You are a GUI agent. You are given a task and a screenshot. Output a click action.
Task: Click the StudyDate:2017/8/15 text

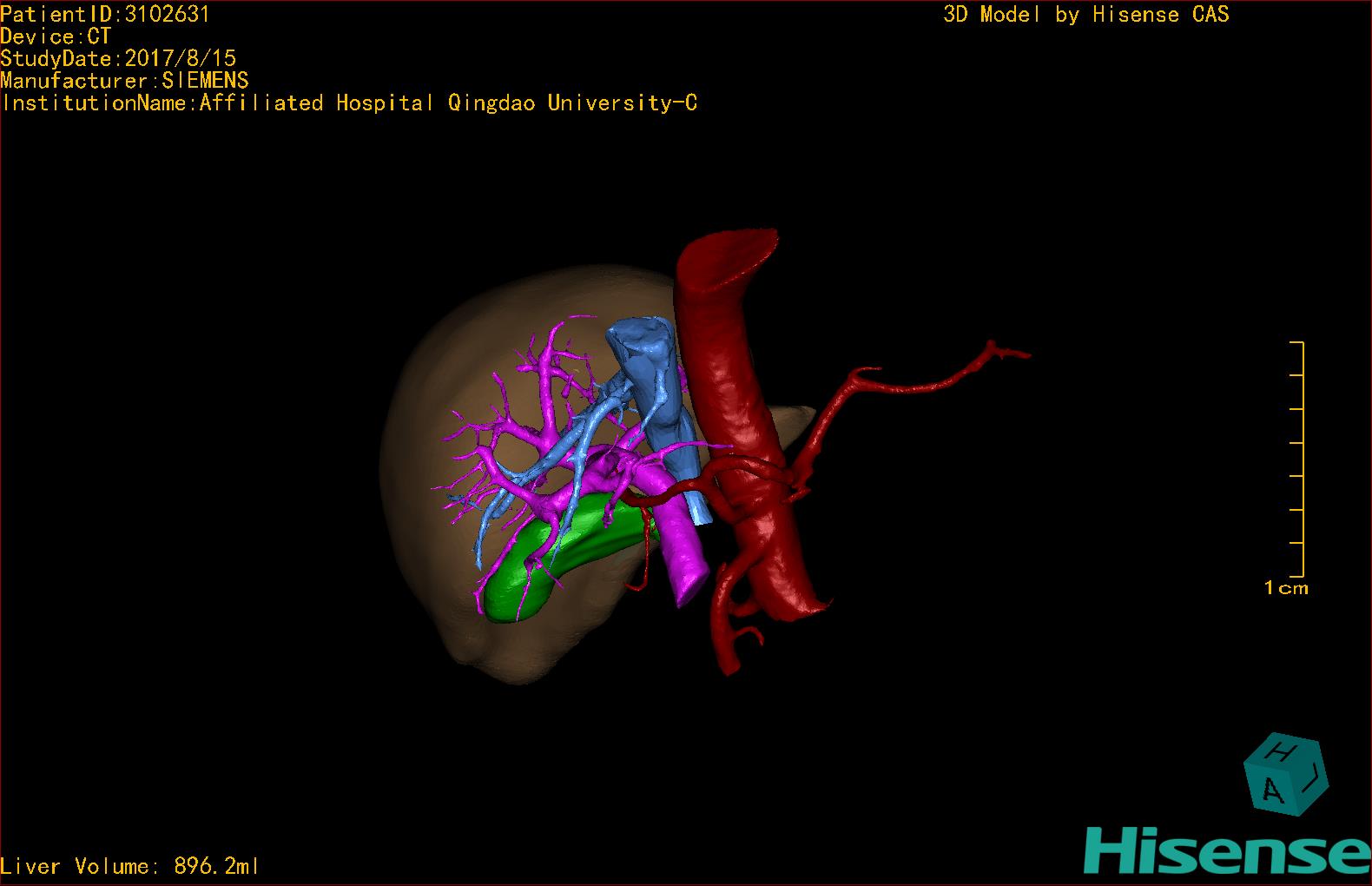tap(118, 58)
